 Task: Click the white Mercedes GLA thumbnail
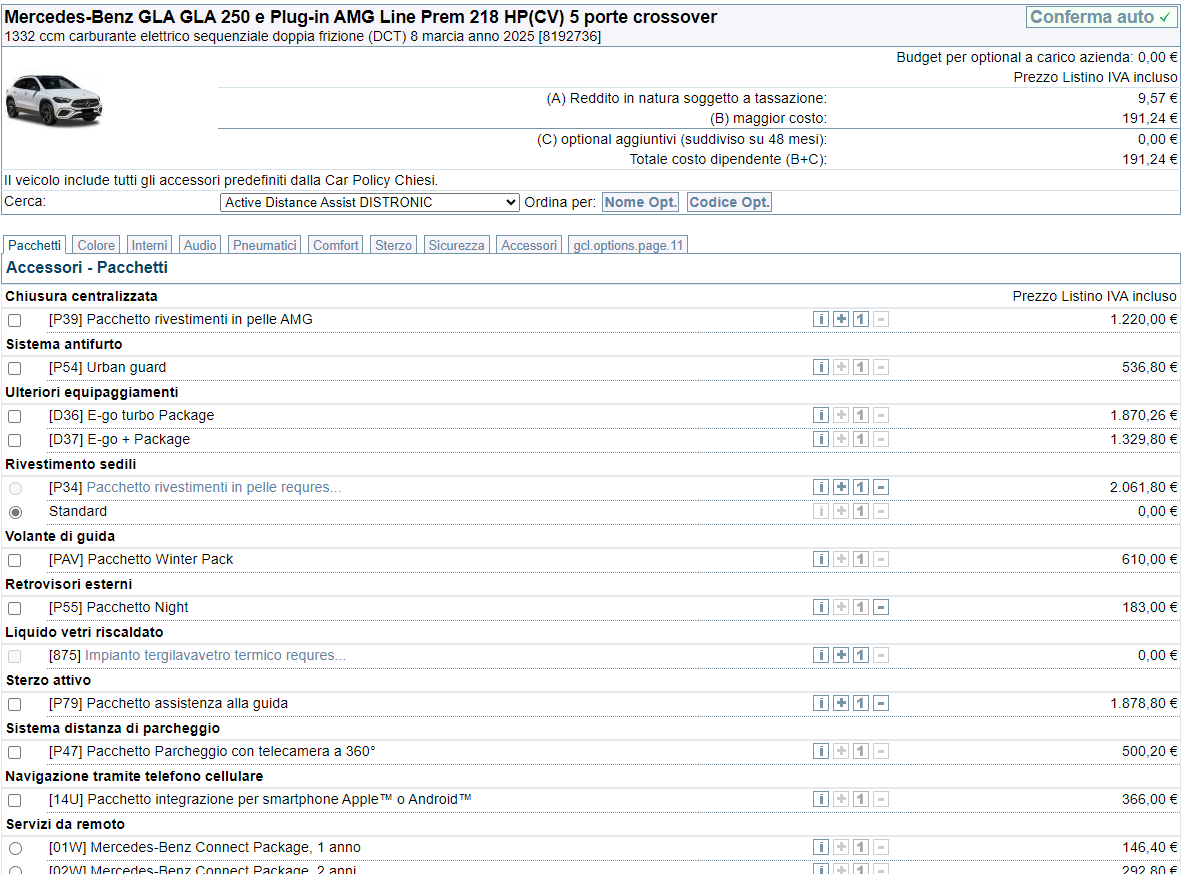tap(54, 100)
